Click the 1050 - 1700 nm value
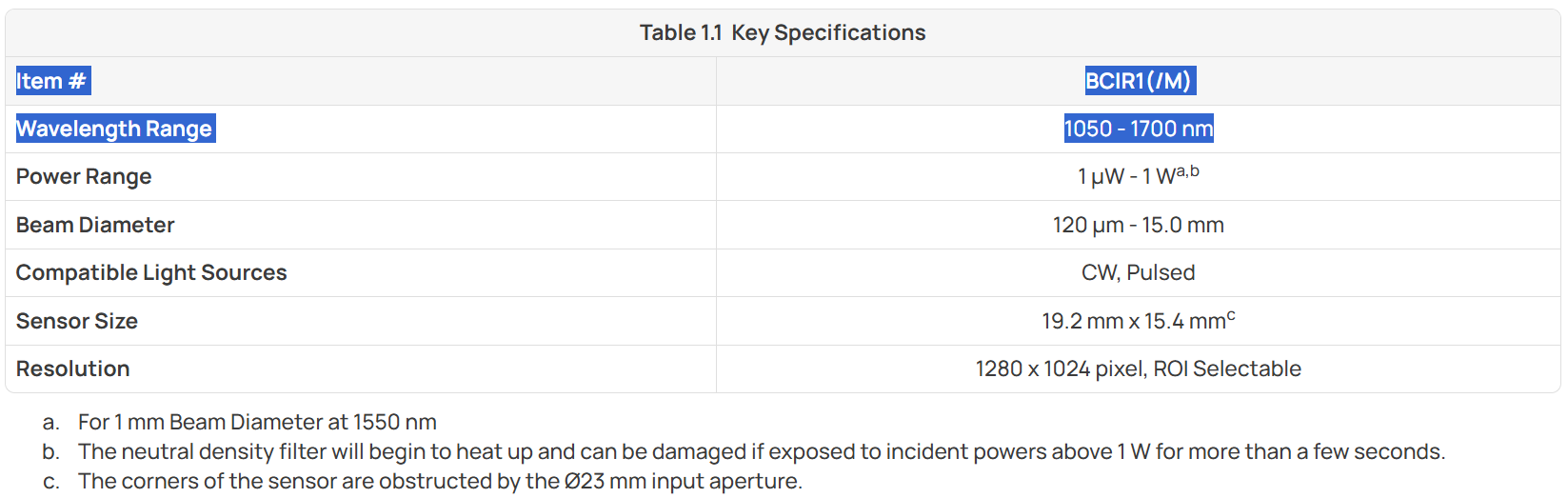This screenshot has width=1568, height=498. click(1139, 129)
